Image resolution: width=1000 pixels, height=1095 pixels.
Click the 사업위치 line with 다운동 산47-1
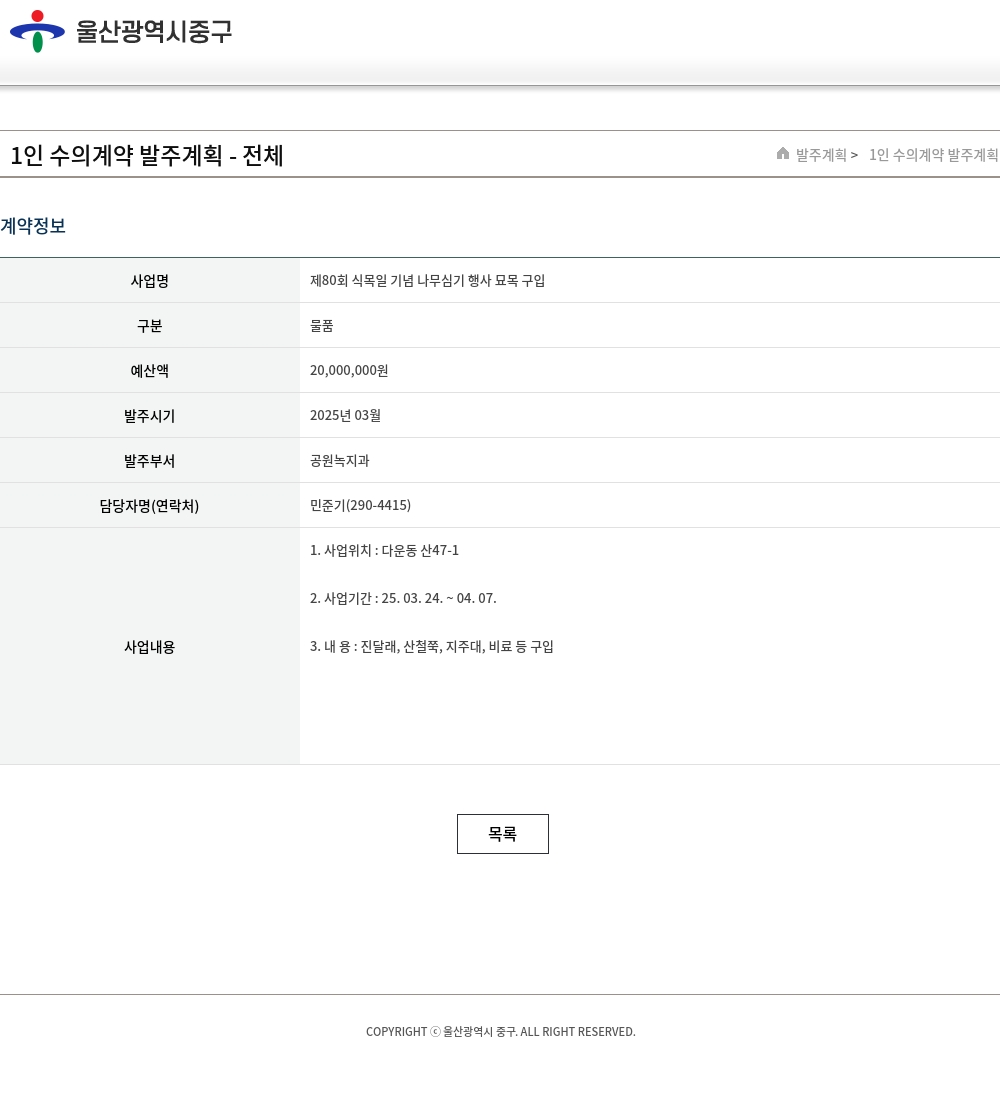384,551
